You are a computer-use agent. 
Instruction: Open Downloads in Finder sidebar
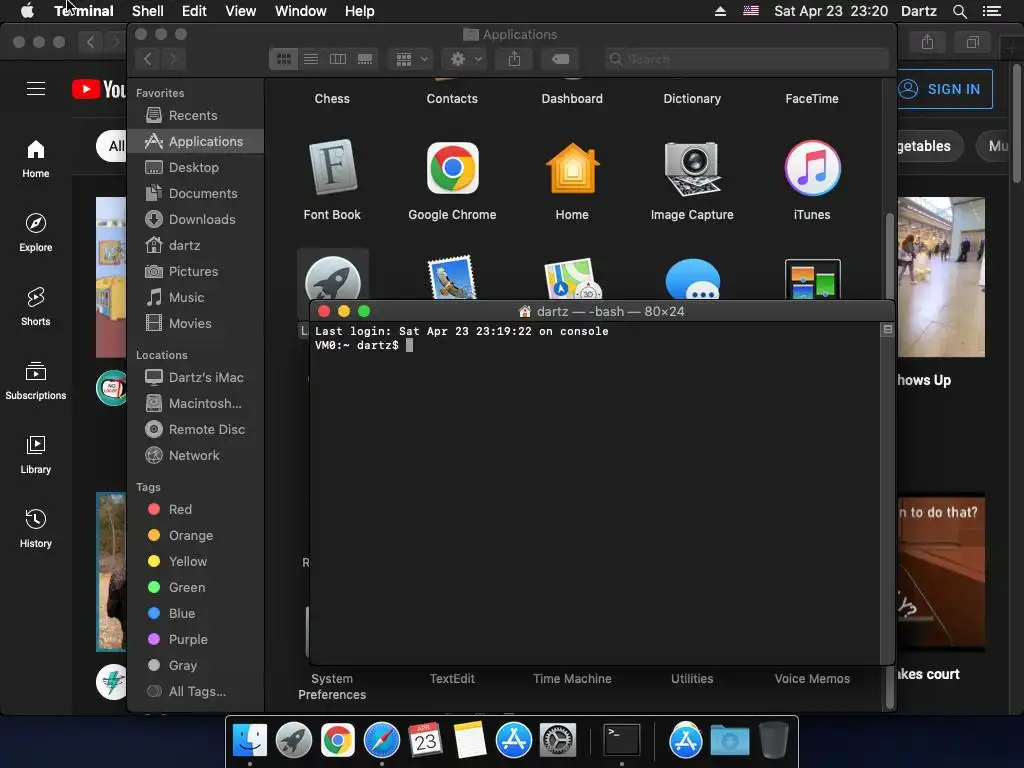195,220
